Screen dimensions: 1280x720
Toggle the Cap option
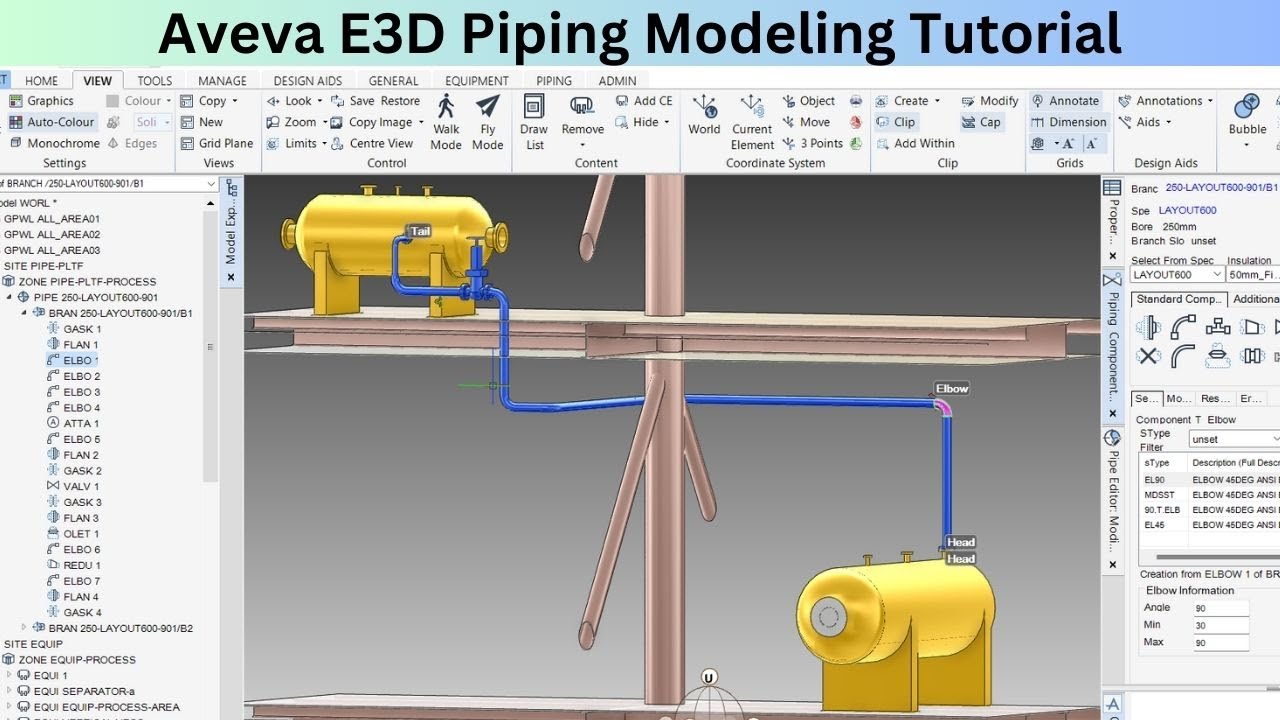(x=981, y=122)
